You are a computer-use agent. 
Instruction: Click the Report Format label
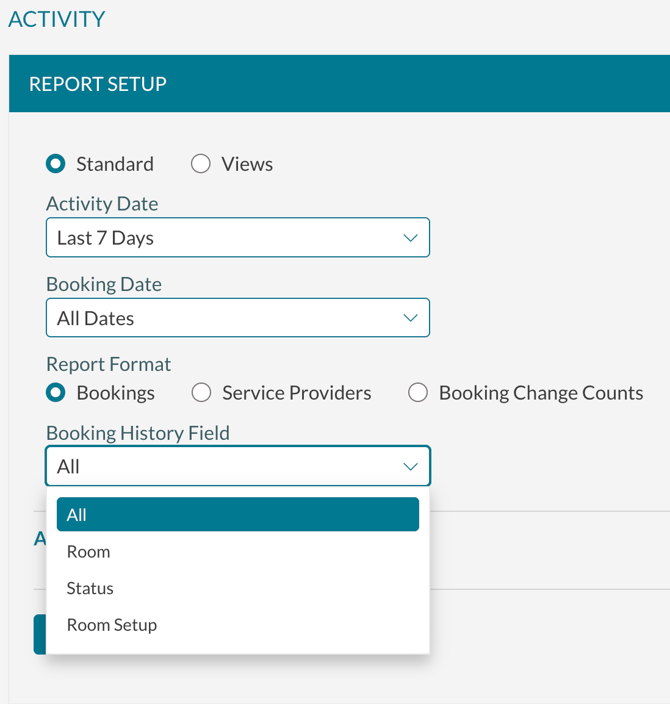point(109,364)
